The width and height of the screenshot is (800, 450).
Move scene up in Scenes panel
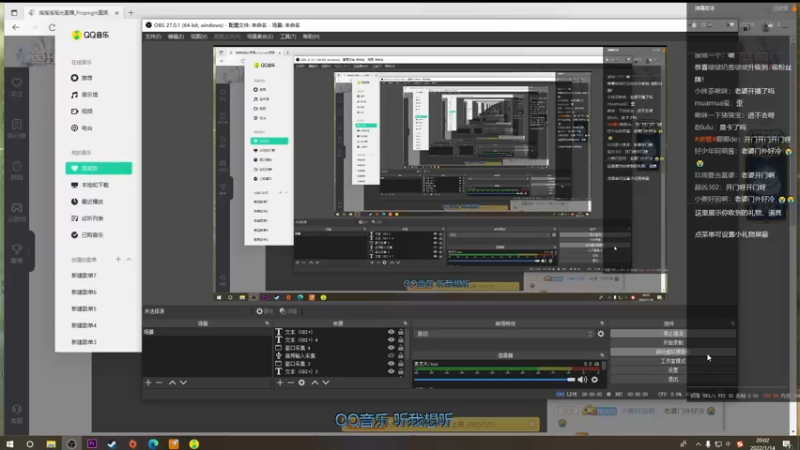point(172,382)
